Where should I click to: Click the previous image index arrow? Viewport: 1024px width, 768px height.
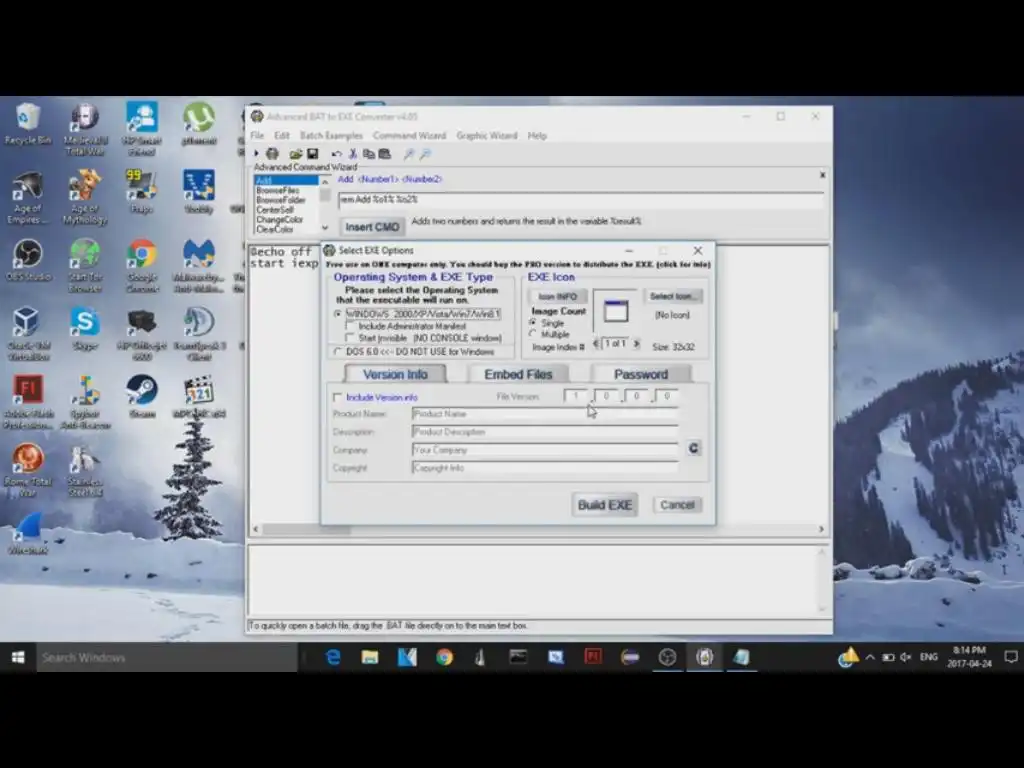[595, 344]
